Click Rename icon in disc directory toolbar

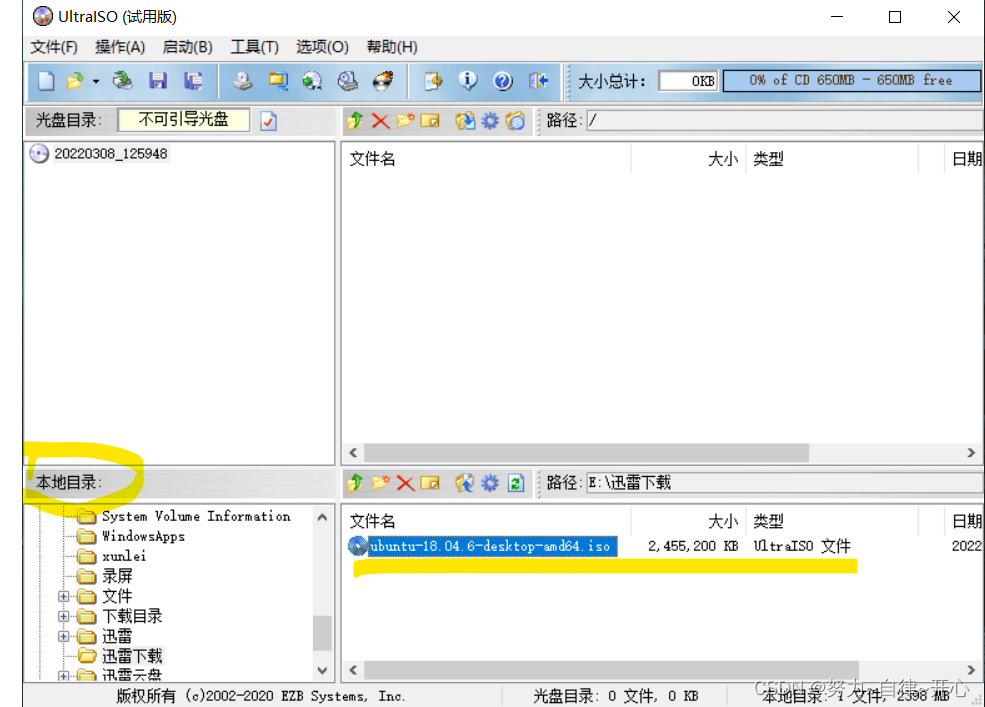point(430,120)
